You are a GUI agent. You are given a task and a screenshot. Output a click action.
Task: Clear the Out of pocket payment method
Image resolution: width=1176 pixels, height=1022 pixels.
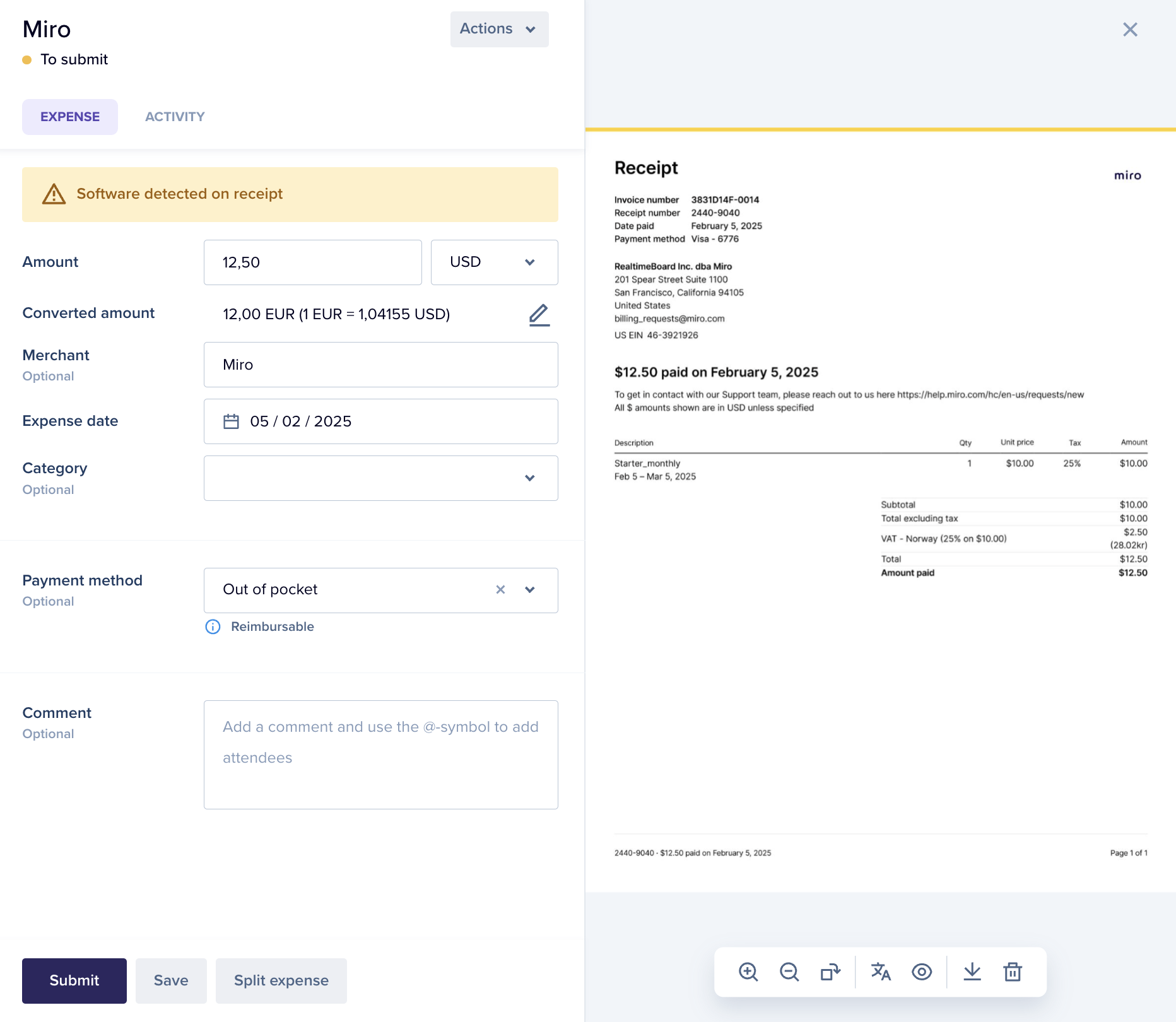pyautogui.click(x=500, y=589)
